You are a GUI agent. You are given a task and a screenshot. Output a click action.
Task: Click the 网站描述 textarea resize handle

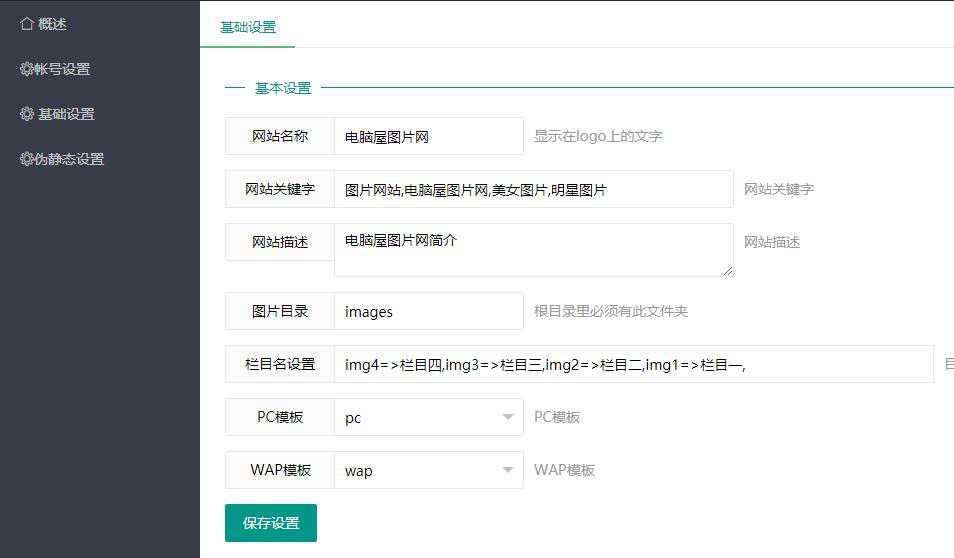tap(728, 271)
